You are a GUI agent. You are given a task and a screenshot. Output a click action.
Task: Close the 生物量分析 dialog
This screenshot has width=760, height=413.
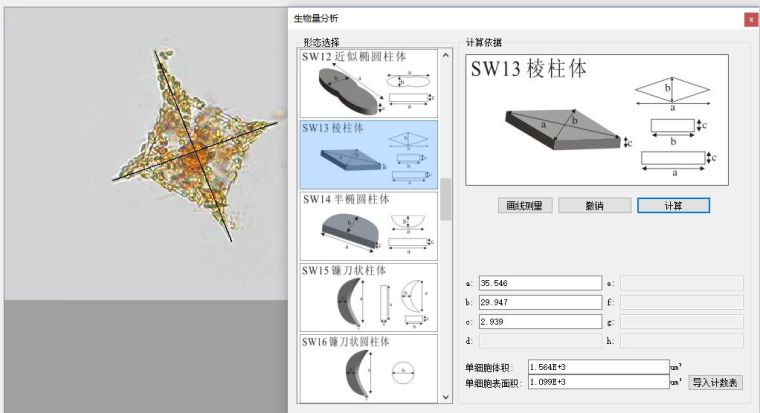[x=750, y=19]
